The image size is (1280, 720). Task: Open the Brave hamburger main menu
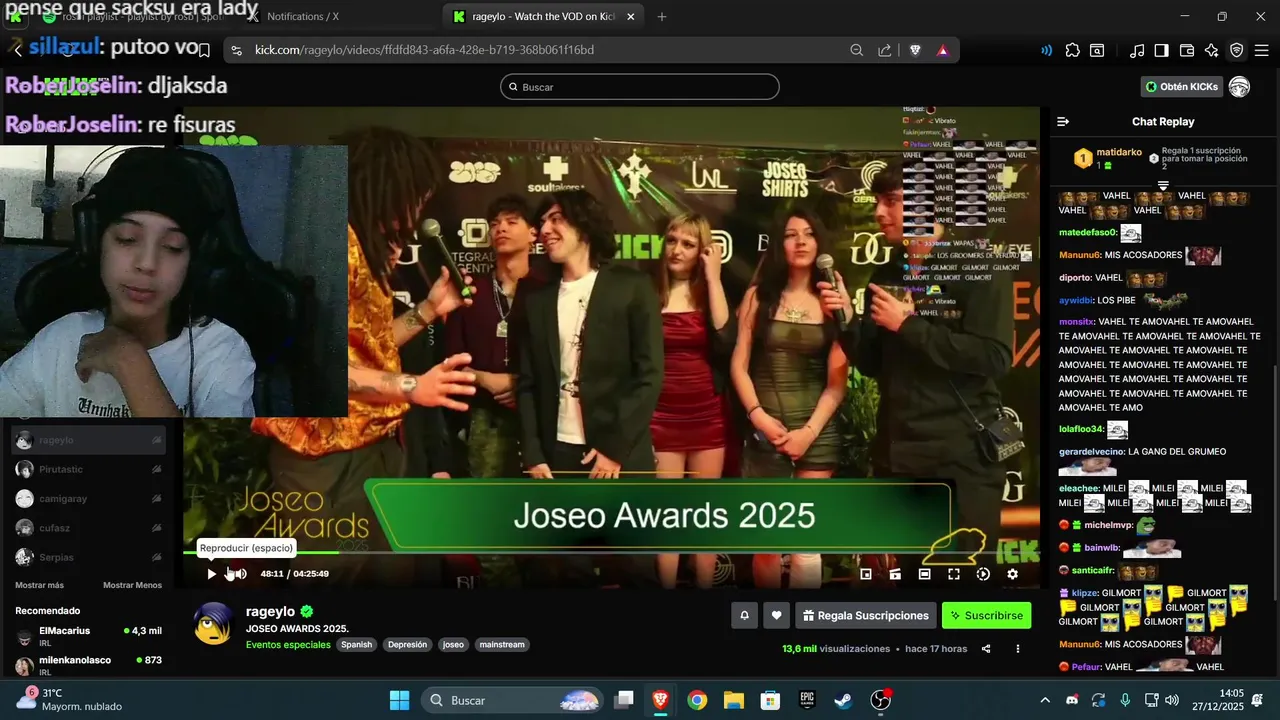[1261, 50]
